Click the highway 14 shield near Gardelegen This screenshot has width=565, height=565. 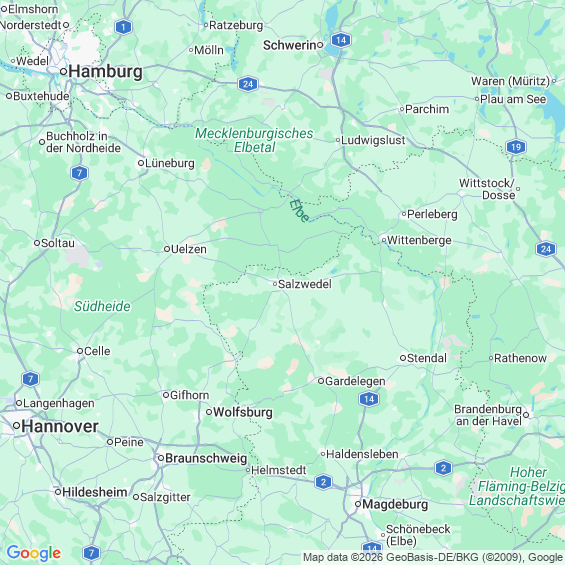click(369, 399)
